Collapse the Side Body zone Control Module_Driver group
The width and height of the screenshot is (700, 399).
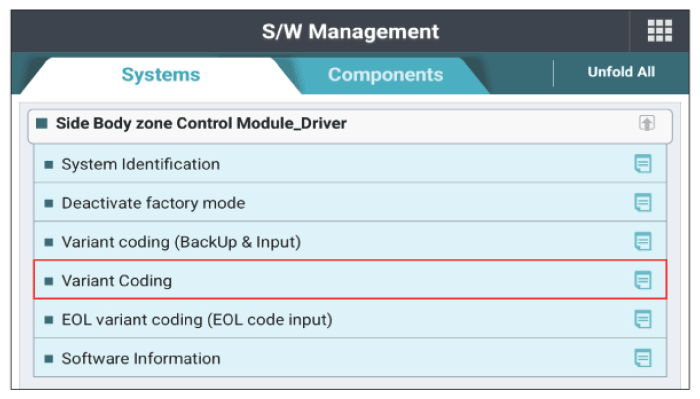[x=350, y=126]
